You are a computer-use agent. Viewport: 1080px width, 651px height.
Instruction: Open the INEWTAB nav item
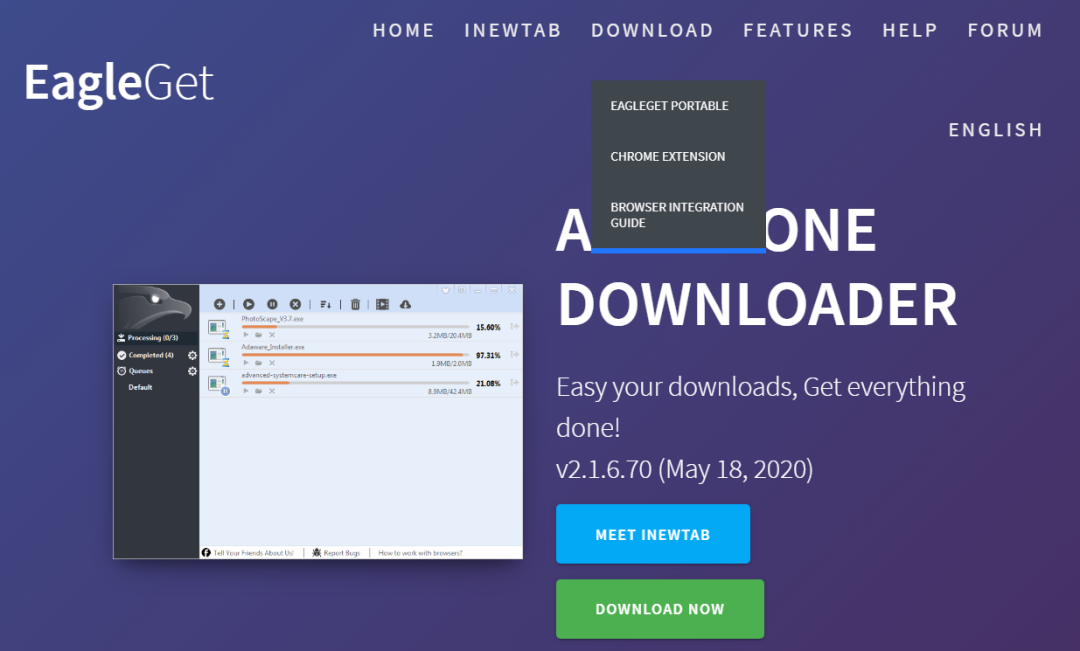(512, 30)
